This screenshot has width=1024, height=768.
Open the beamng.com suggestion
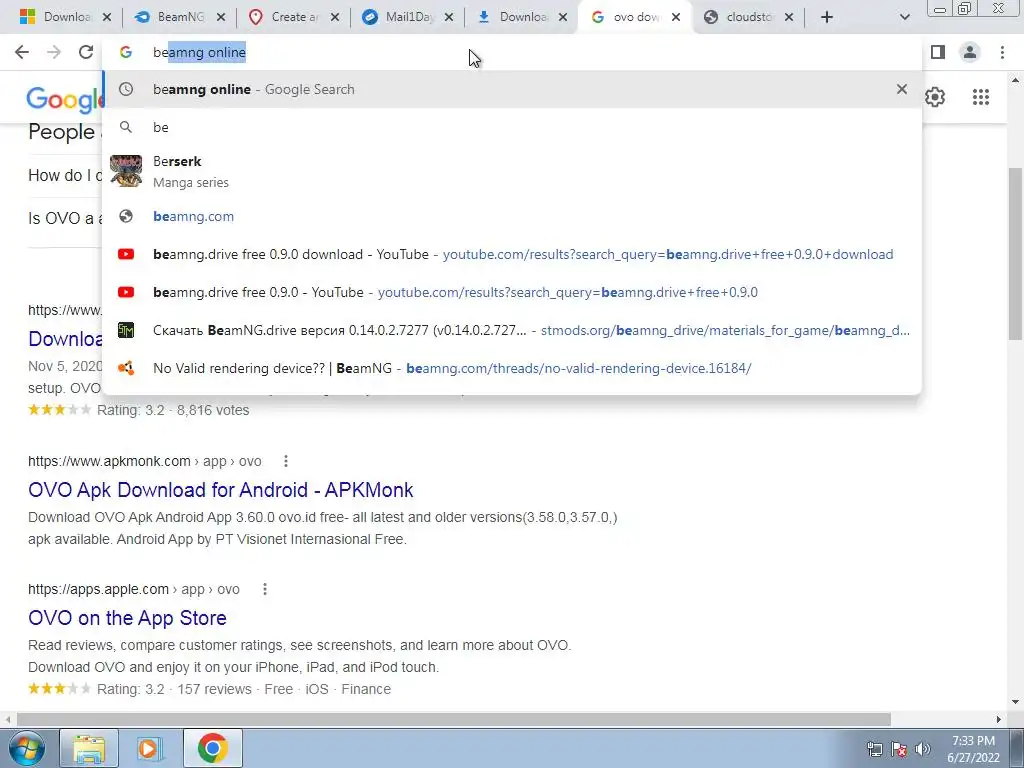coord(512,216)
